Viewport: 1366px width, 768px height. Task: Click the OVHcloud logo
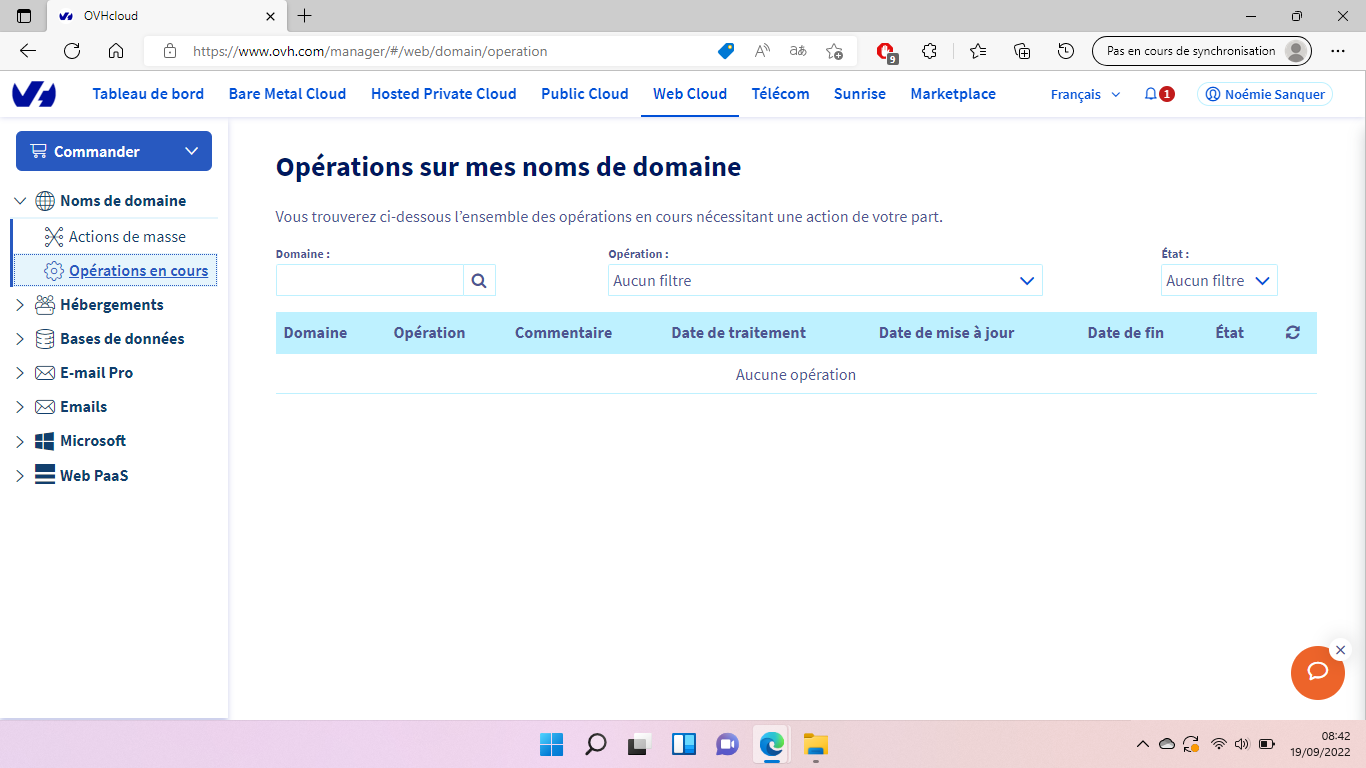click(x=34, y=94)
